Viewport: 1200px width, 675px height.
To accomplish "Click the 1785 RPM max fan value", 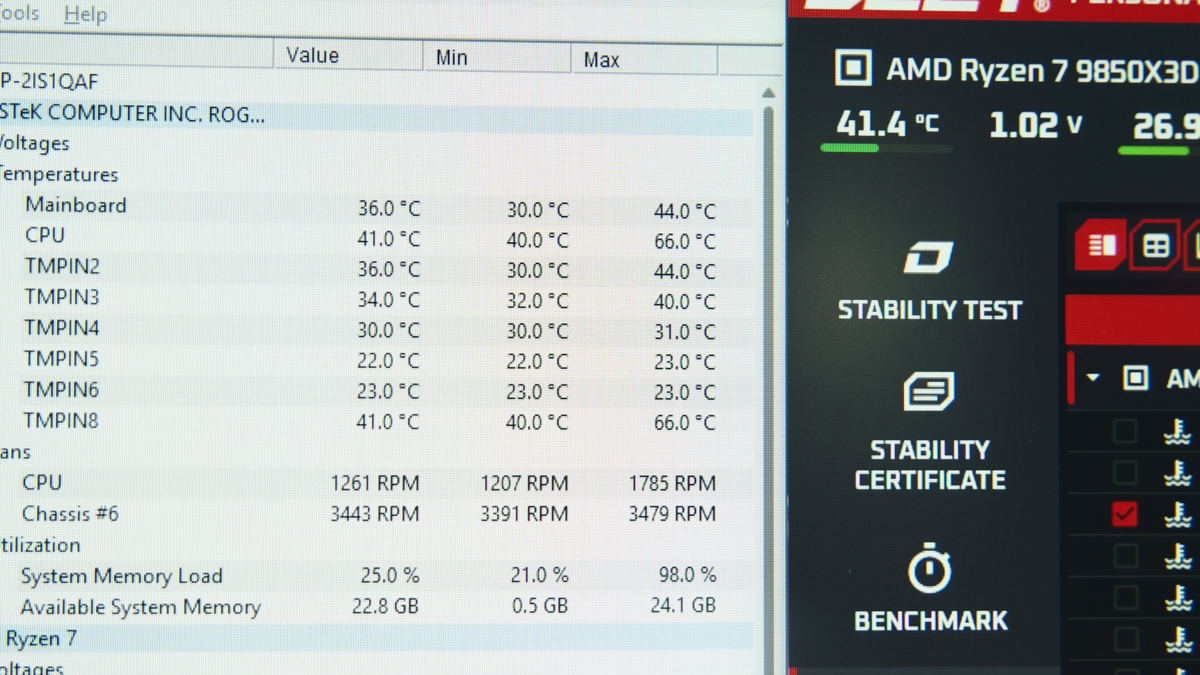I will tap(672, 484).
